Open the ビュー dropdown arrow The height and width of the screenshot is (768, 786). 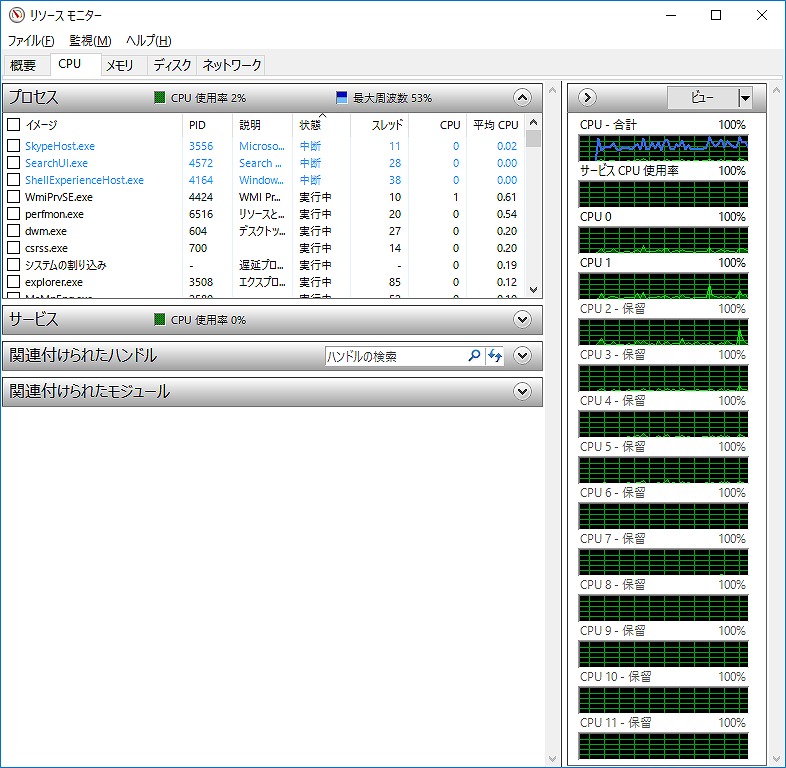[745, 98]
